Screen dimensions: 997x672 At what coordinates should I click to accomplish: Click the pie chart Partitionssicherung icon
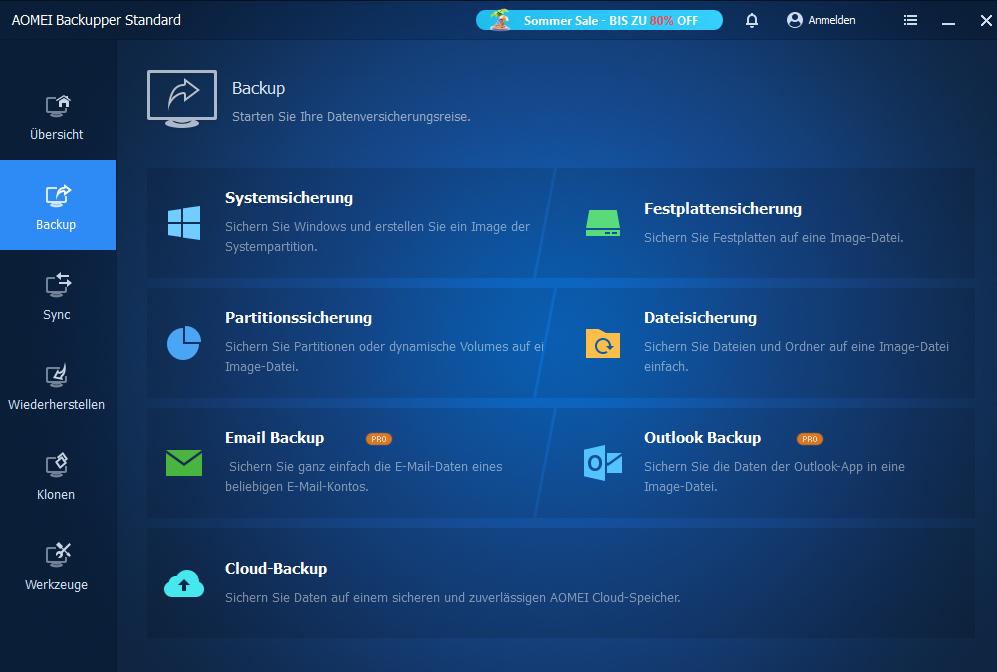184,343
